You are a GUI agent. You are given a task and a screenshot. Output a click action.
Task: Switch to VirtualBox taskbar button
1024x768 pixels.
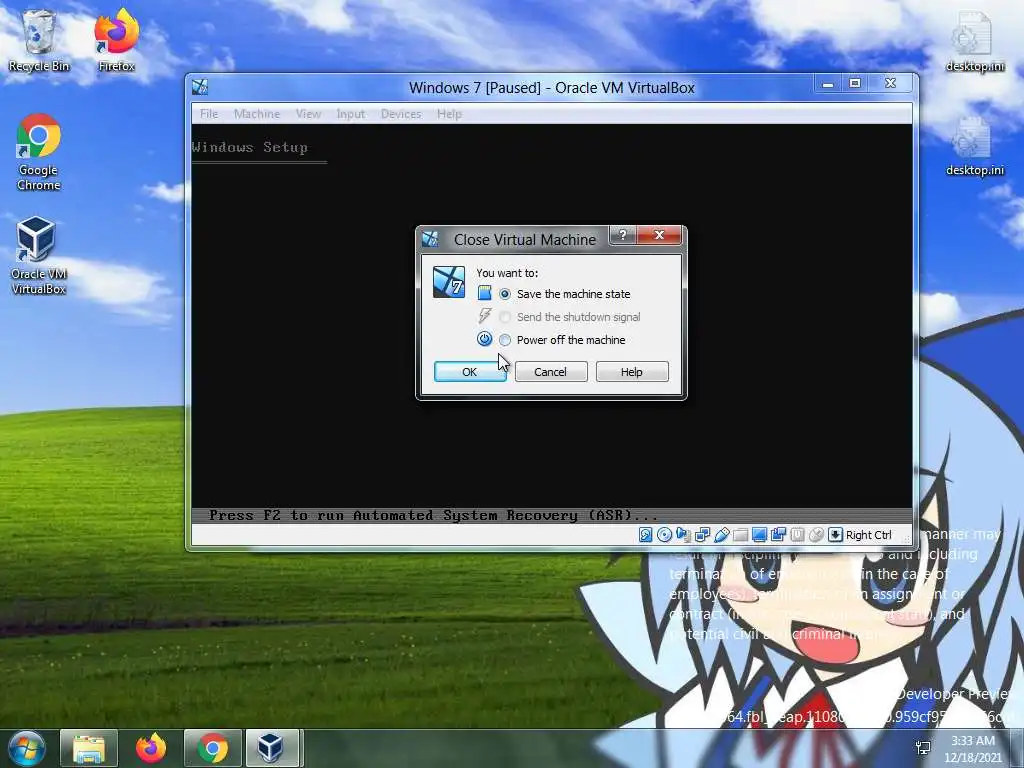tap(272, 748)
